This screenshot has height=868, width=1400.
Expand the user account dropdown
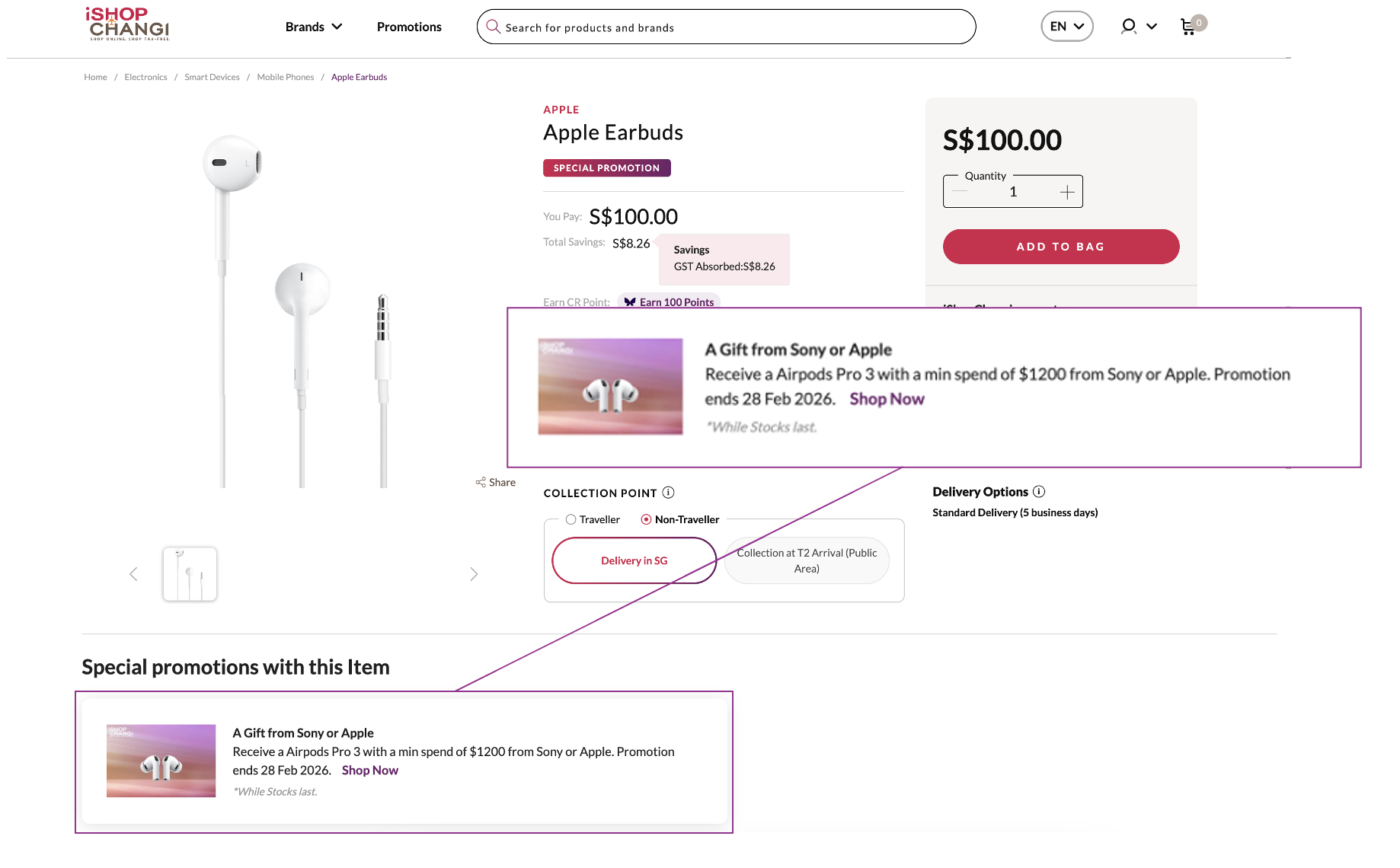pyautogui.click(x=1139, y=27)
